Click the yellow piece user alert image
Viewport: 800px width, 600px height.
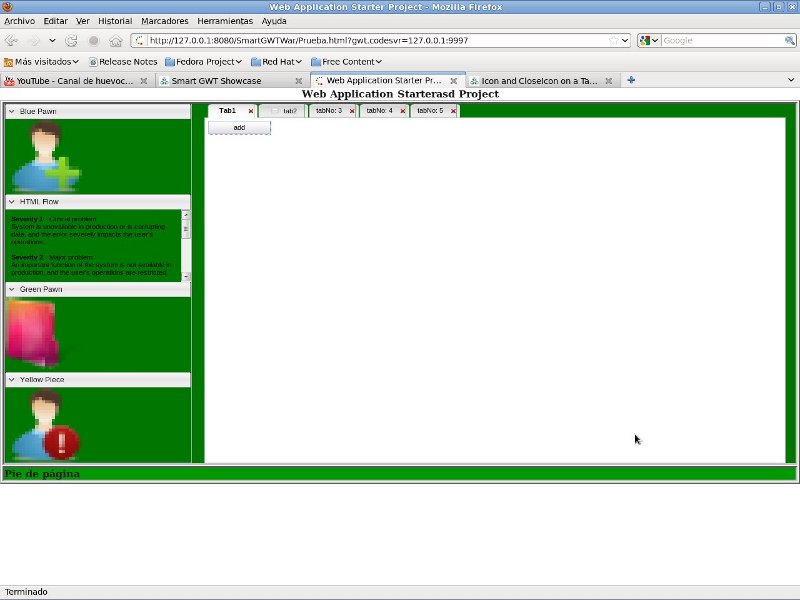(x=46, y=425)
